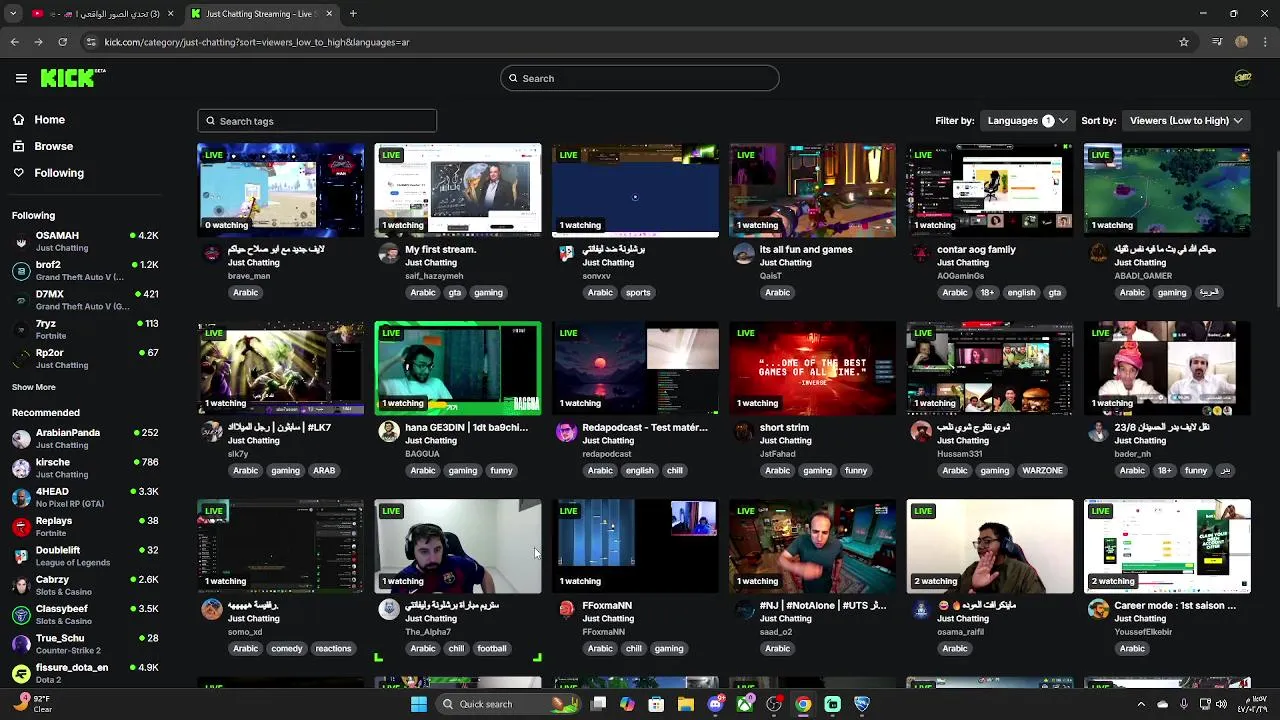Open the Browse sidebar link
This screenshot has width=1280, height=720.
point(53,146)
